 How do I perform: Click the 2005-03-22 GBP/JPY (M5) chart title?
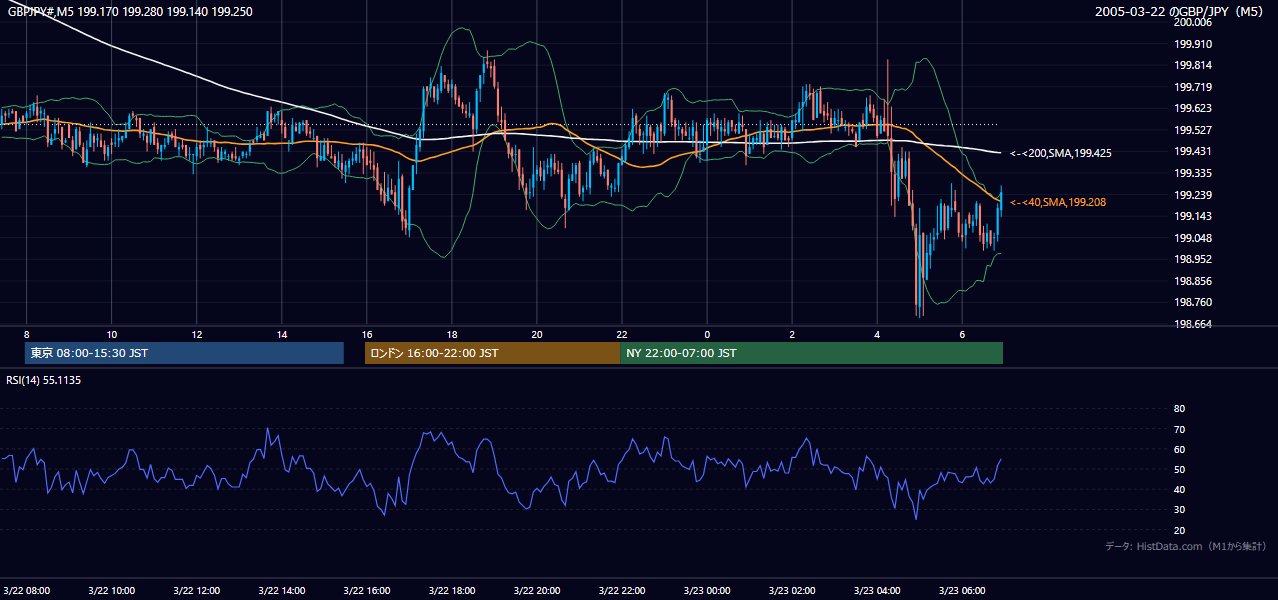click(1180, 11)
